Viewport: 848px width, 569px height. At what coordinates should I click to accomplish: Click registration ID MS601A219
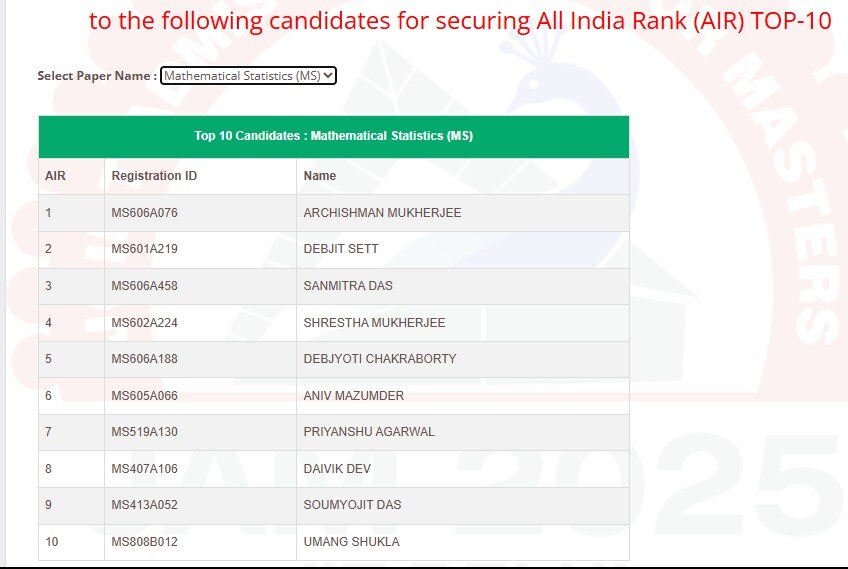tap(144, 249)
